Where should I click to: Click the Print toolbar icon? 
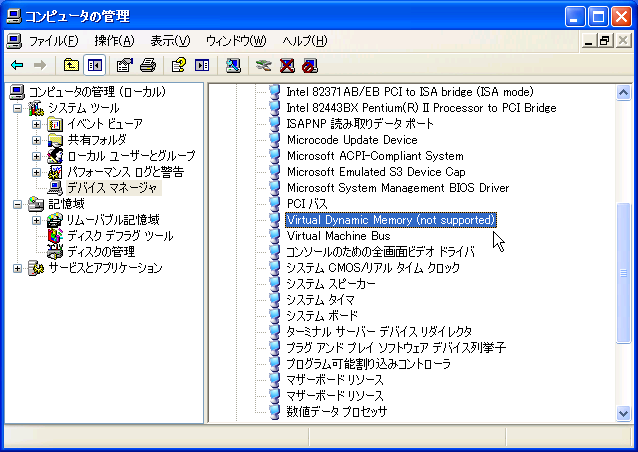coord(148,65)
